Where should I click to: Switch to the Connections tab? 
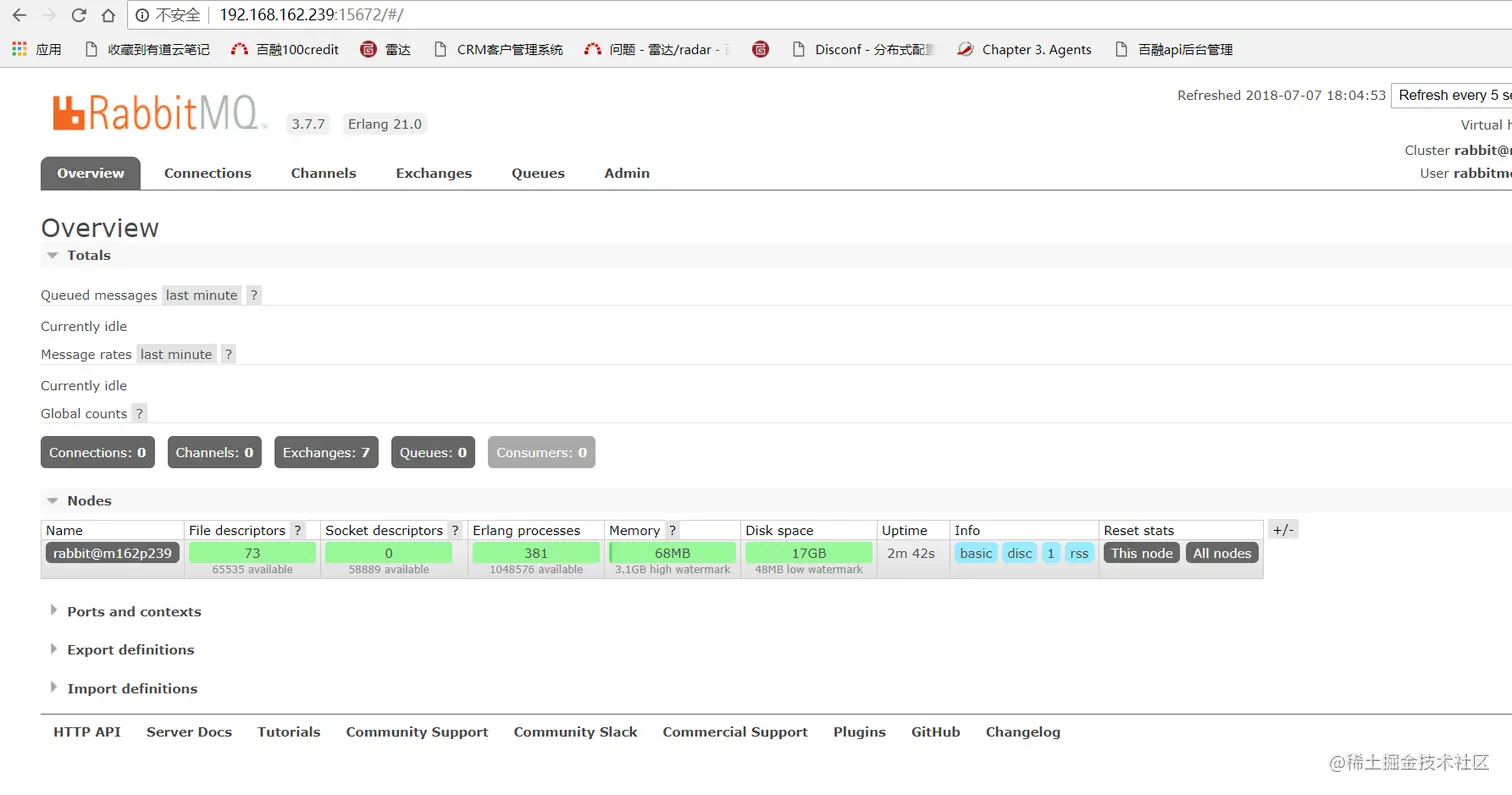[x=208, y=173]
